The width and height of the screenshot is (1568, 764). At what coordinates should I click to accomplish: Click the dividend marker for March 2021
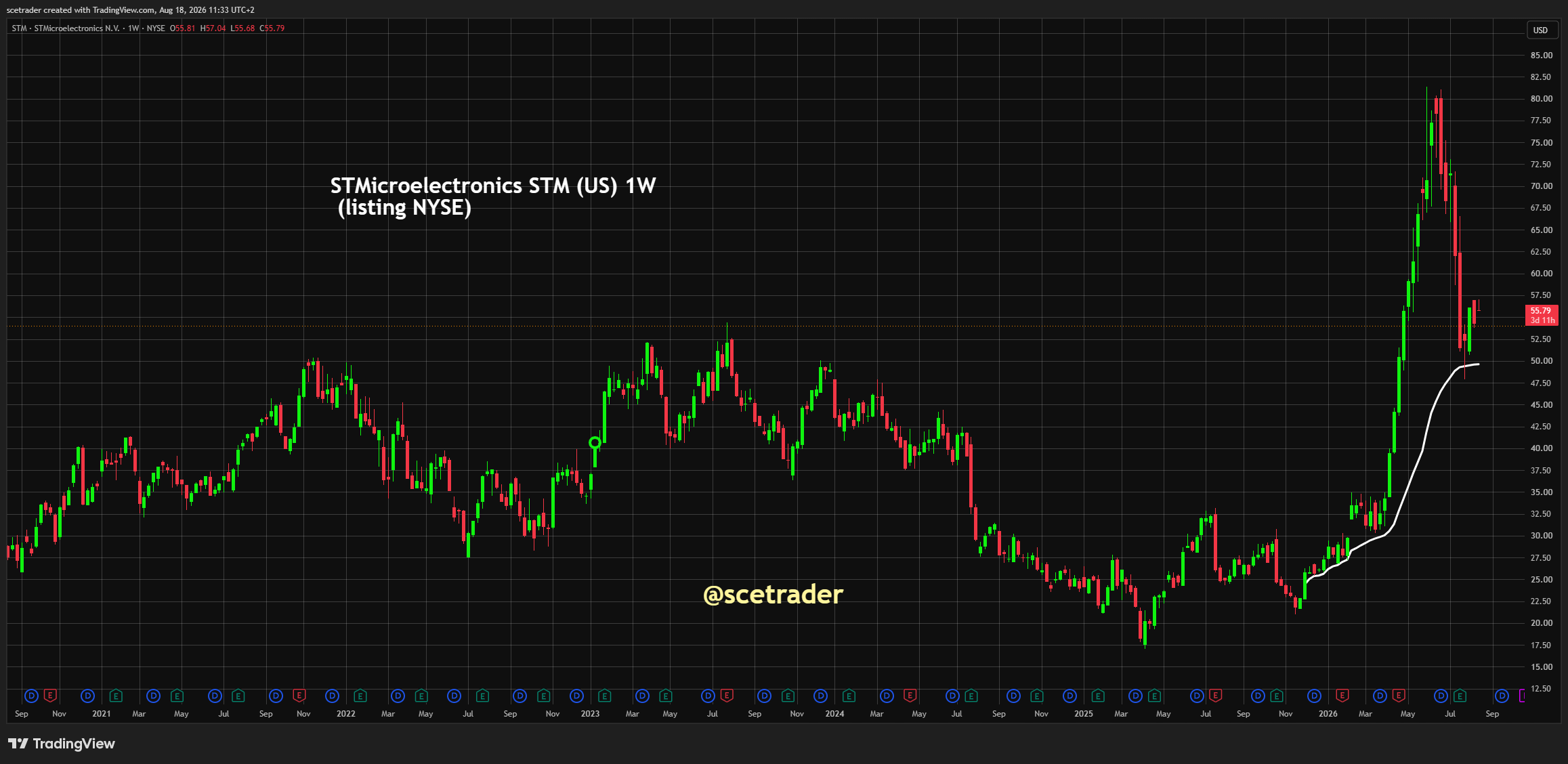point(154,696)
